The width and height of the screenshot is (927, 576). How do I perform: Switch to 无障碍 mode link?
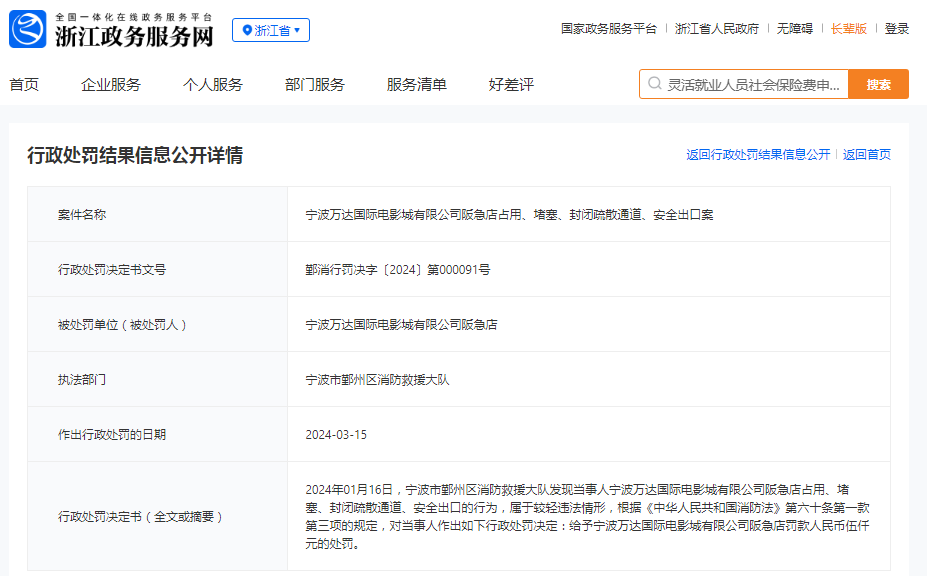coord(795,28)
